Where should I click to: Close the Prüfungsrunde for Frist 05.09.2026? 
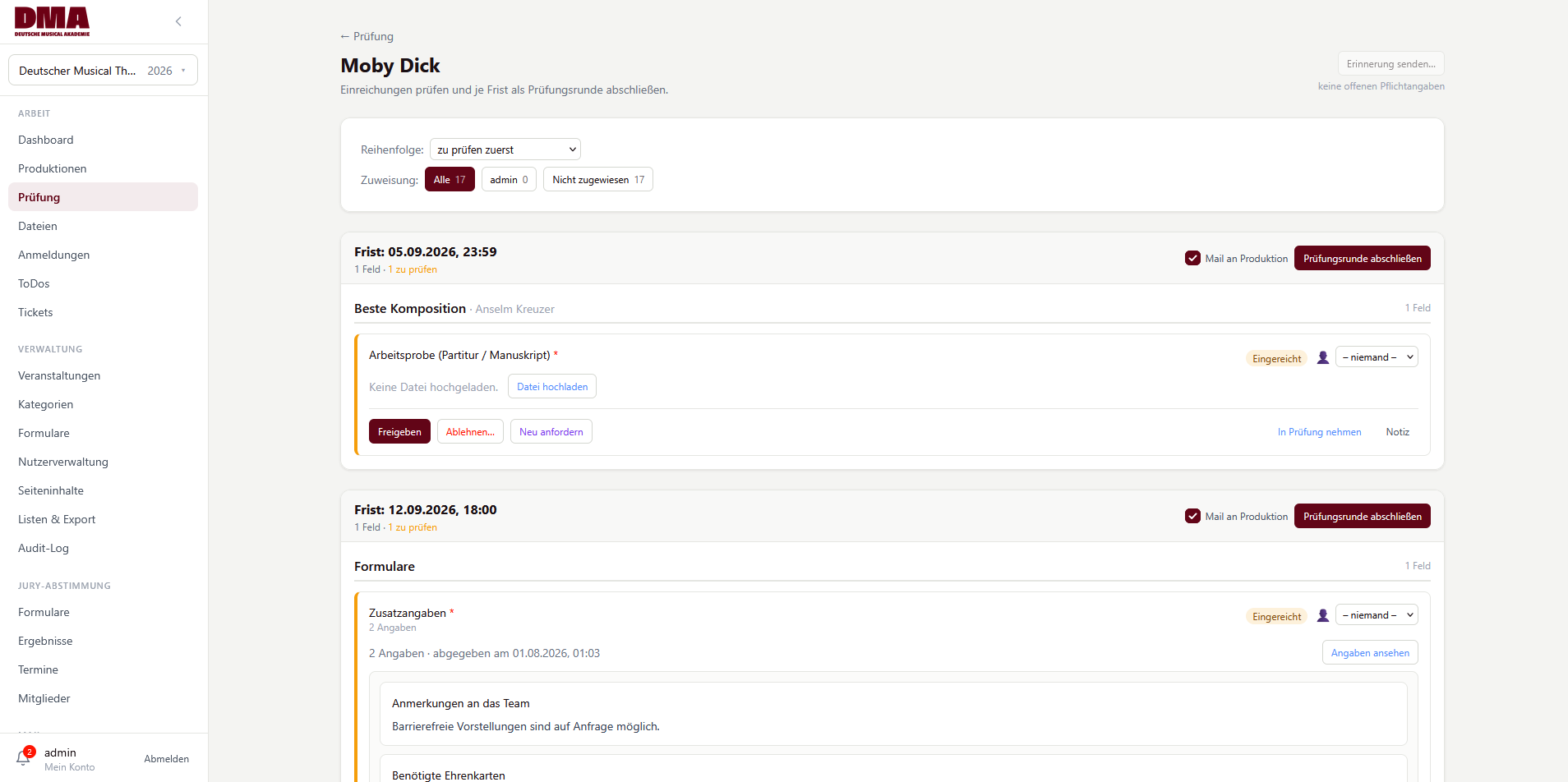click(1362, 258)
